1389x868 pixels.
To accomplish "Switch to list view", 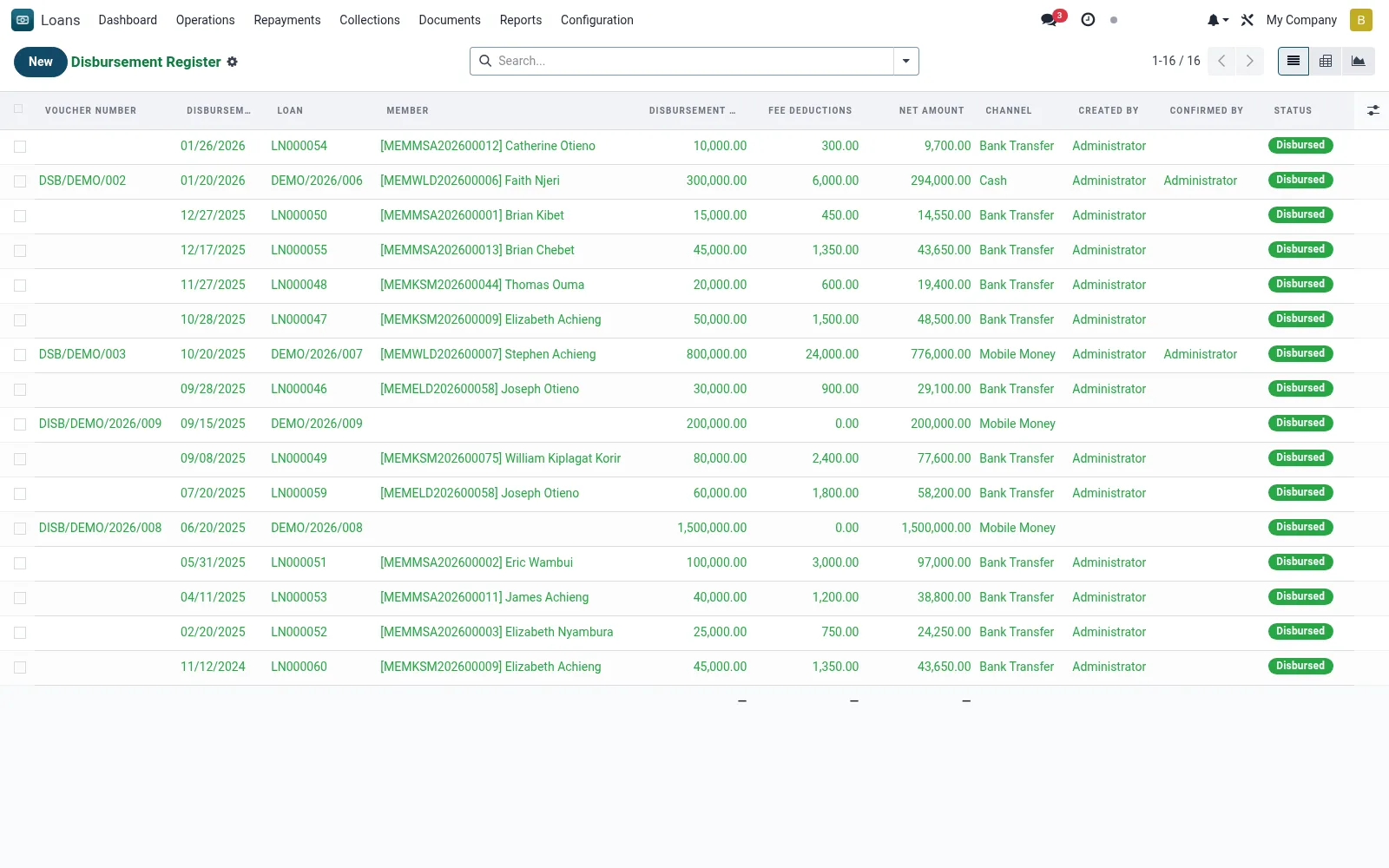I will [1294, 61].
